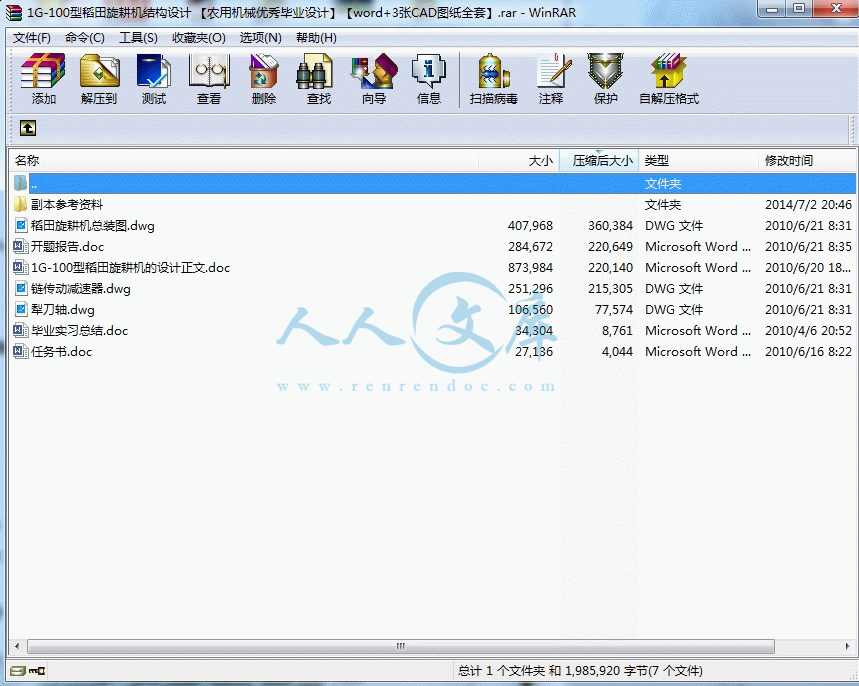Open the Help (帮助) menu
The width and height of the screenshot is (859, 686).
(317, 38)
